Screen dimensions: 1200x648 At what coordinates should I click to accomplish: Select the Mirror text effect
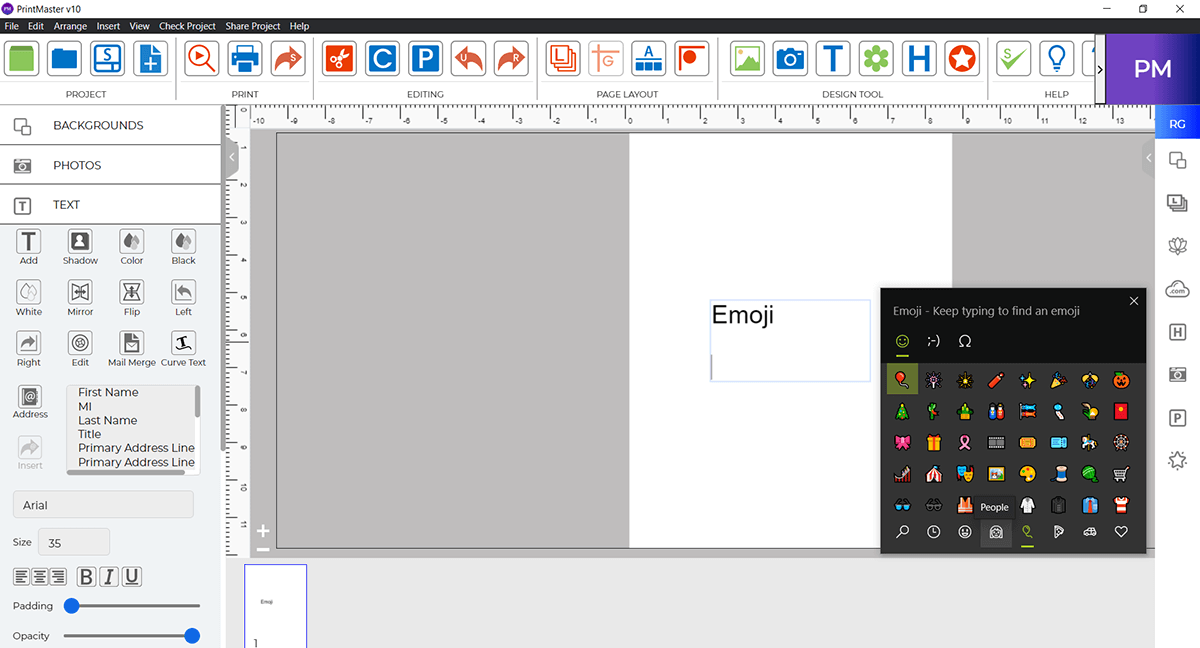pyautogui.click(x=80, y=293)
